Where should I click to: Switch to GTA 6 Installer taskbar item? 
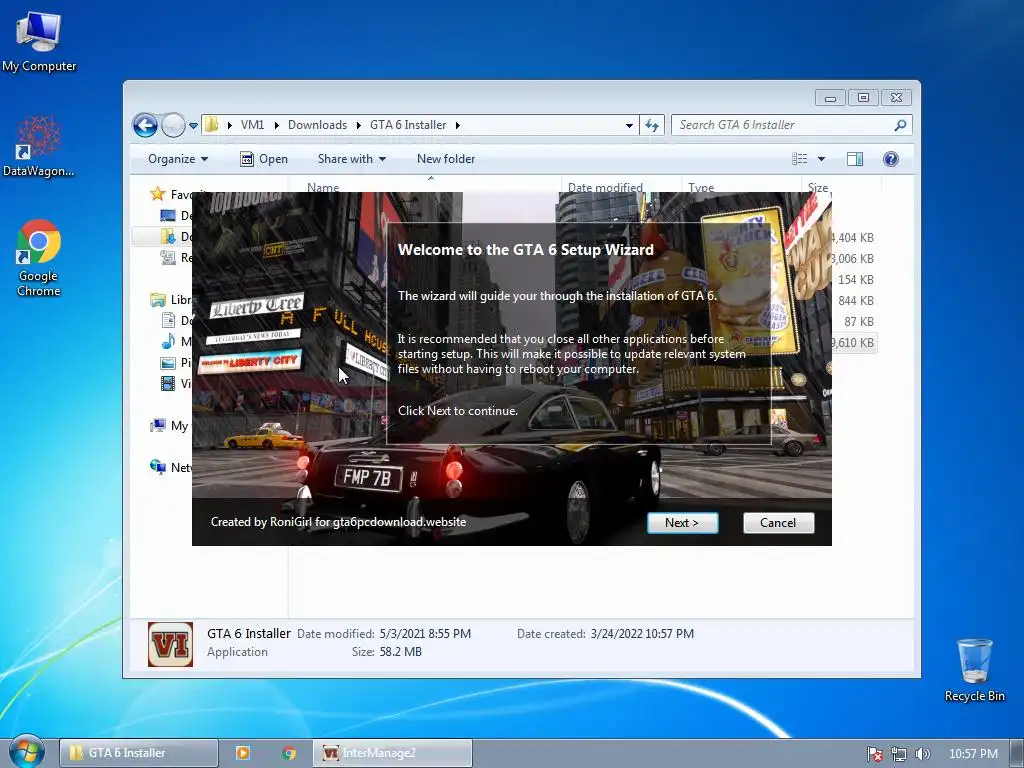pyautogui.click(x=138, y=753)
